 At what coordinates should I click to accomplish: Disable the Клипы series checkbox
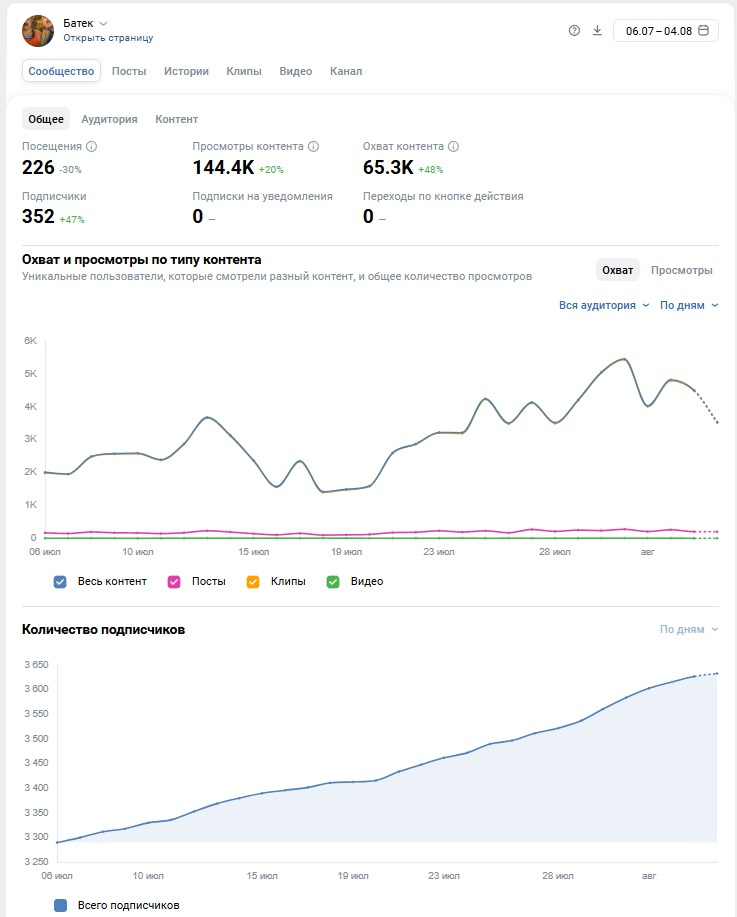(253, 582)
